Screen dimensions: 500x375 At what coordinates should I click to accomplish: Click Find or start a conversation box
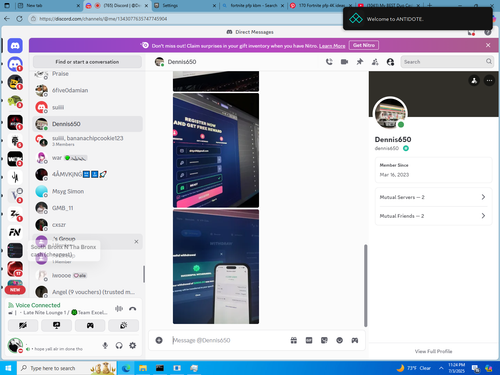pos(87,62)
